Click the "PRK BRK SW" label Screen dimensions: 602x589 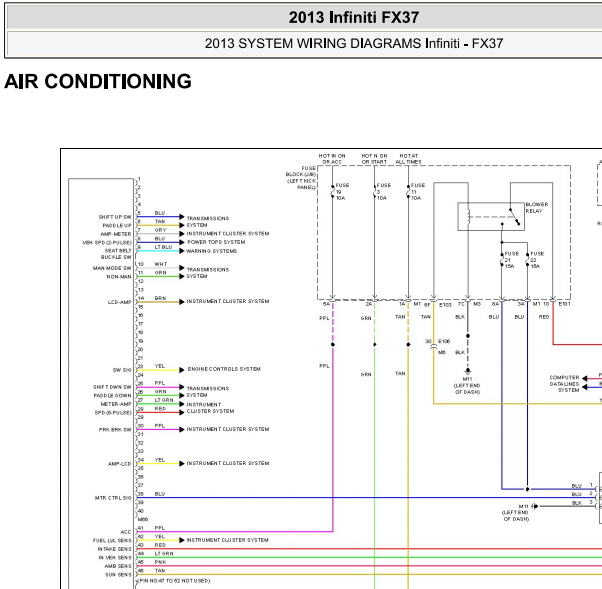coord(115,430)
